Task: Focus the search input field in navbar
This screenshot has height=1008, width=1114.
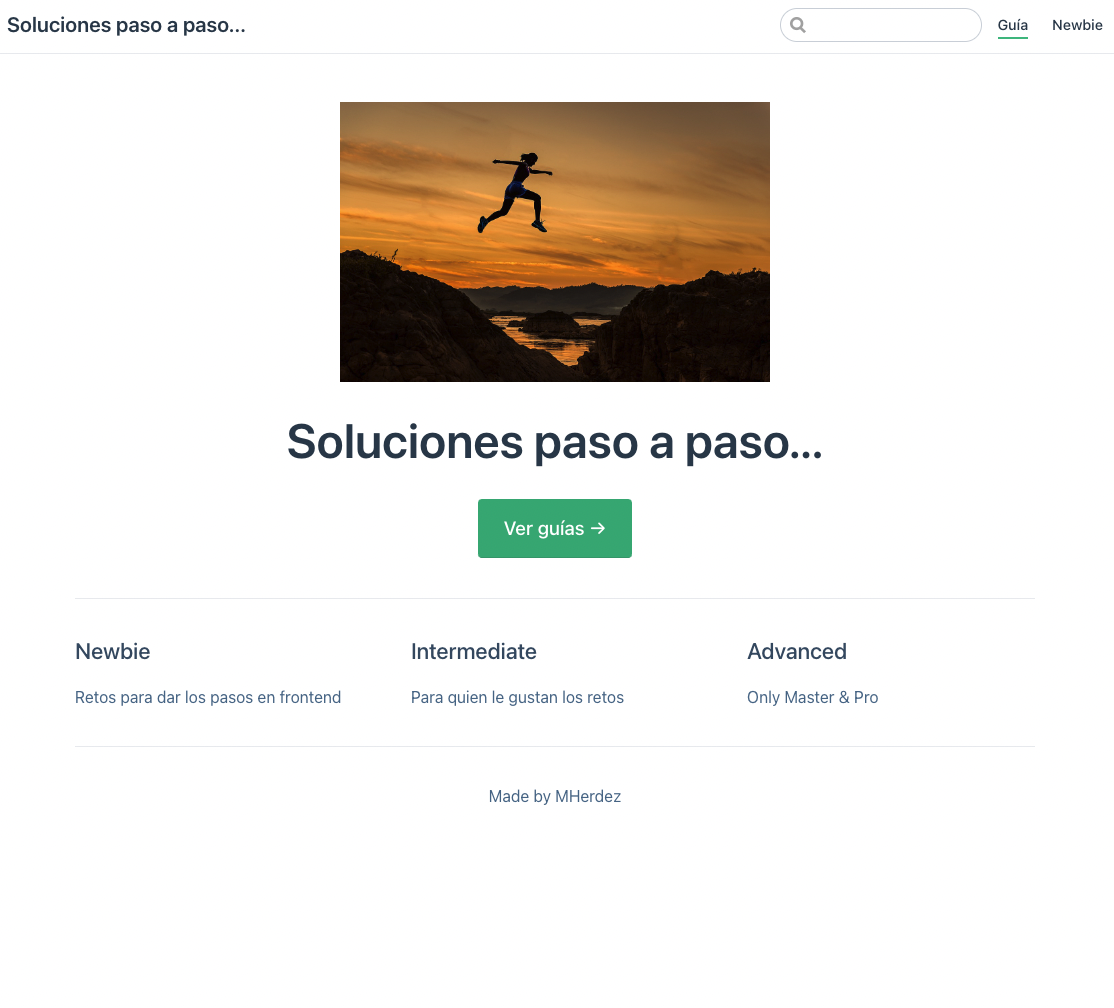Action: 890,25
